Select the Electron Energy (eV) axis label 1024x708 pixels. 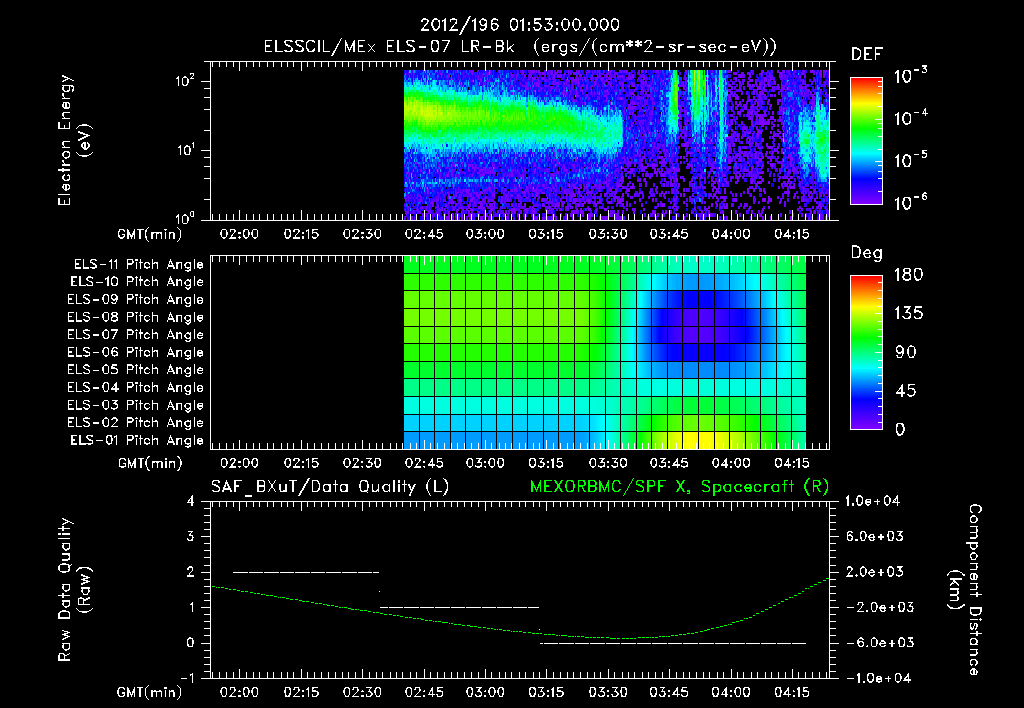coord(74,140)
